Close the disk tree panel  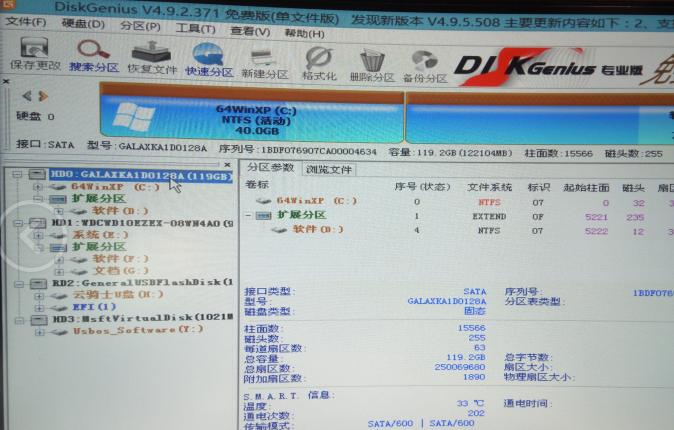point(227,164)
